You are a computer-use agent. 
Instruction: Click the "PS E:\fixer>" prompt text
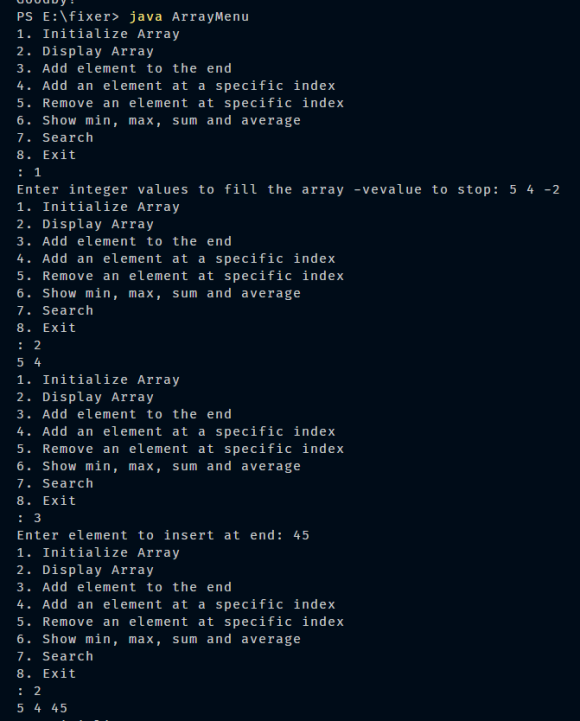point(68,17)
